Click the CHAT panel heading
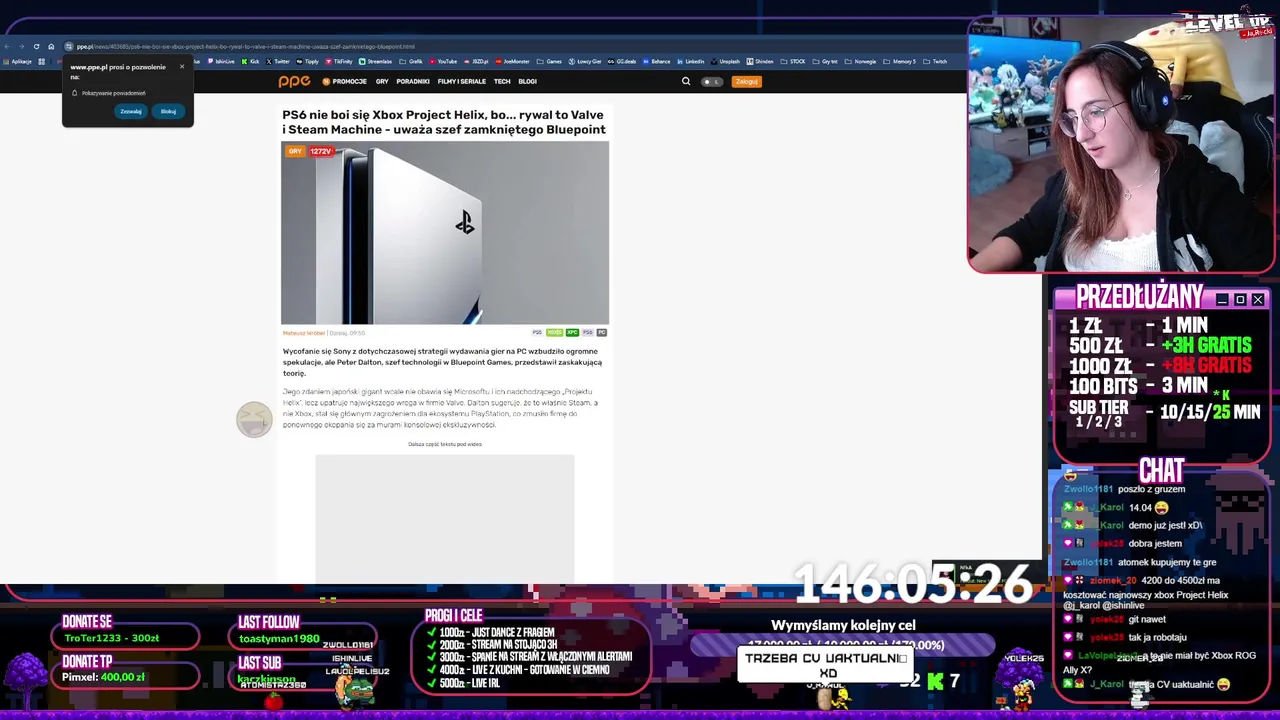This screenshot has width=1280, height=720. 1161,470
